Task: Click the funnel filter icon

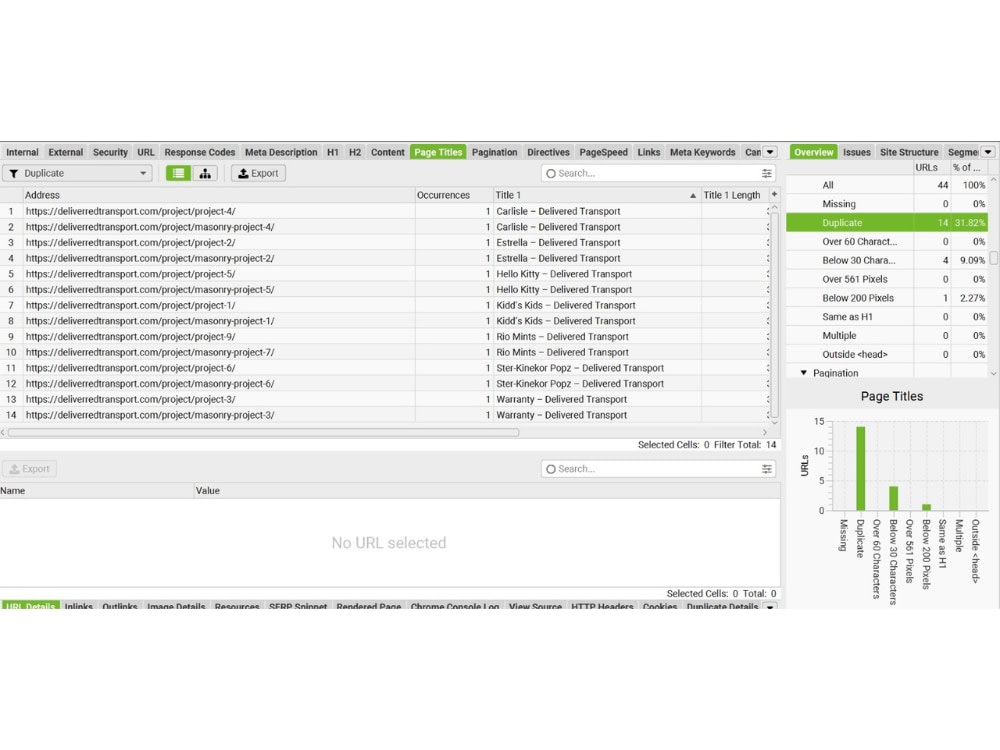Action: point(13,173)
